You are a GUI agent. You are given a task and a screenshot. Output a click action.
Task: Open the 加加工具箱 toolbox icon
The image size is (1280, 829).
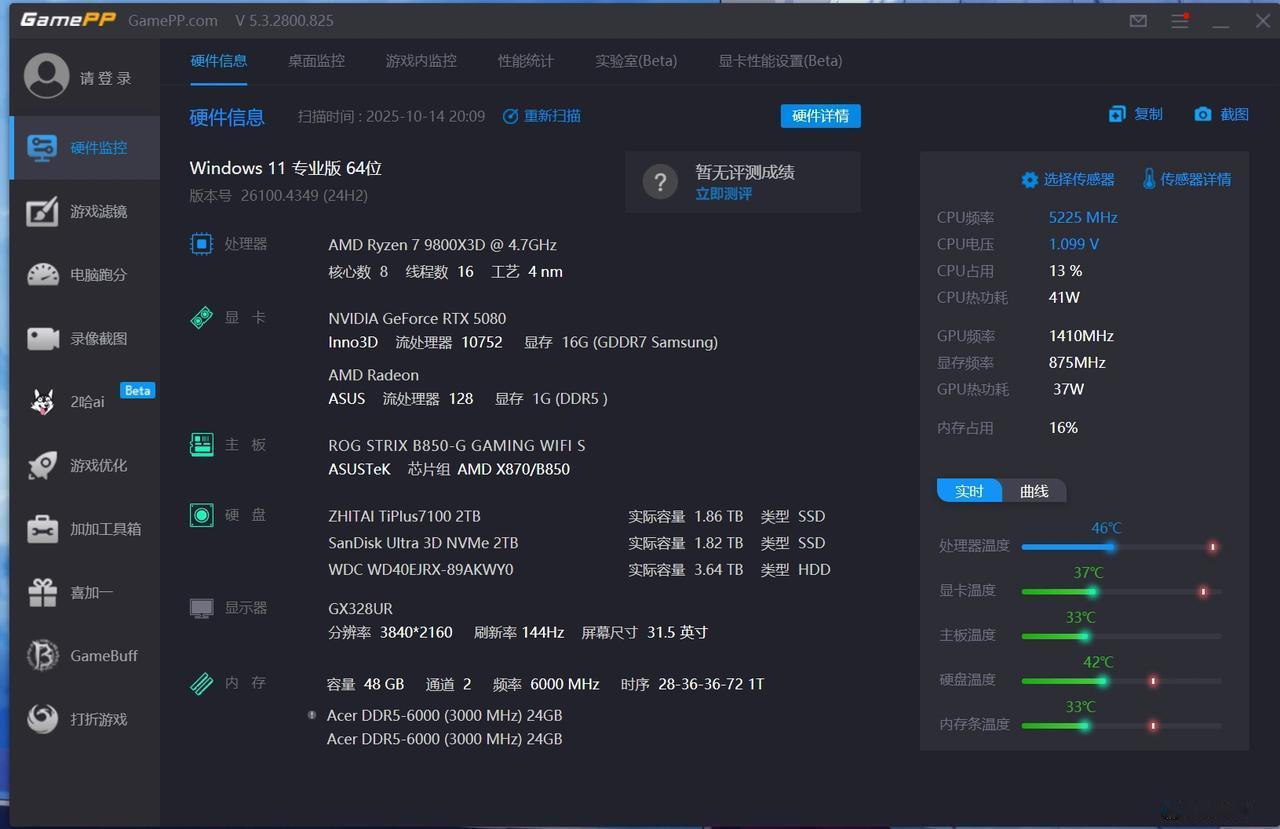(x=42, y=528)
